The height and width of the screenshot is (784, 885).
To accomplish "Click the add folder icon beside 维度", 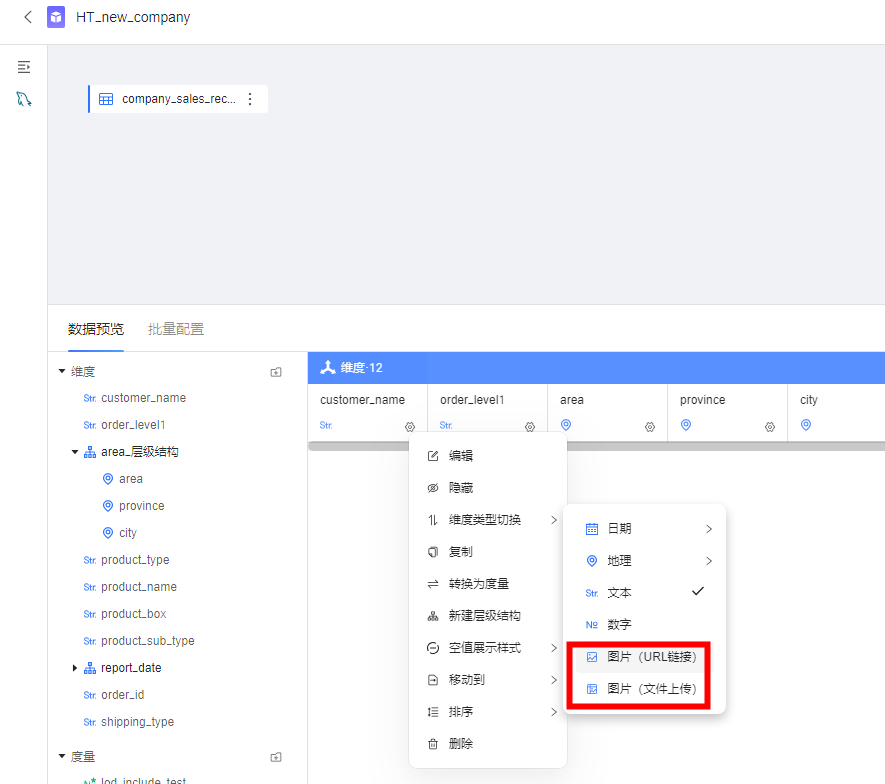I will 276,372.
